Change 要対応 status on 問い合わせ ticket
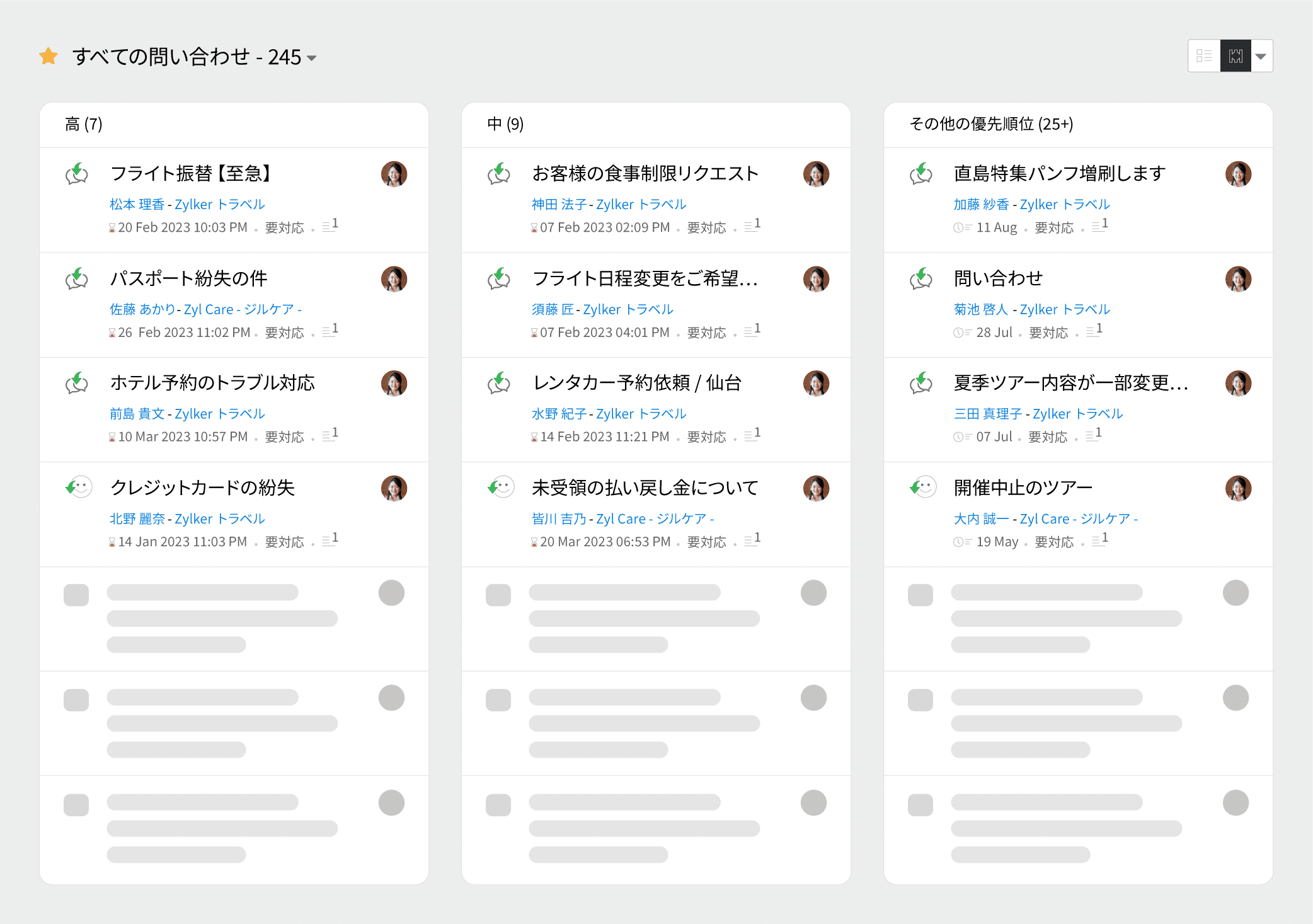 coord(1048,333)
